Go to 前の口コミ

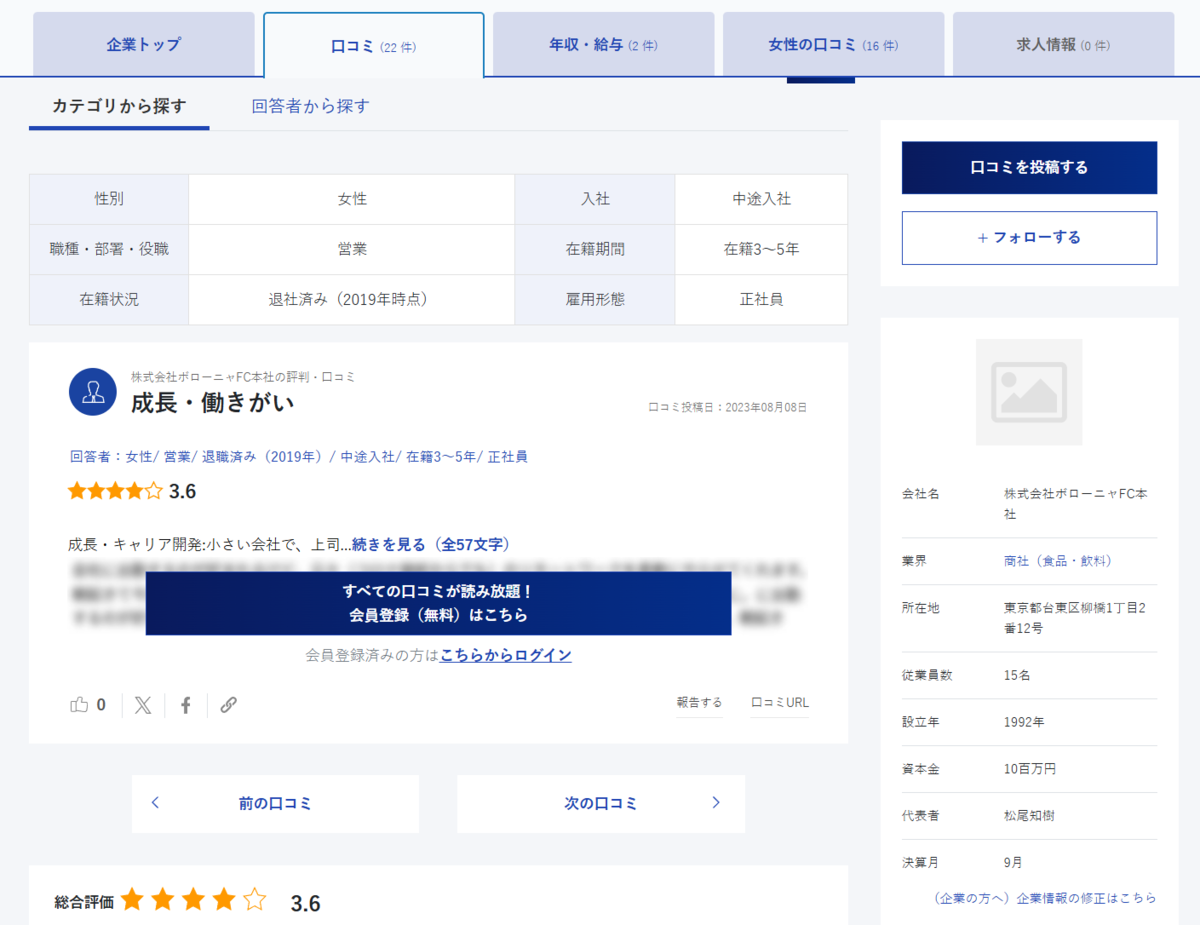pos(275,803)
